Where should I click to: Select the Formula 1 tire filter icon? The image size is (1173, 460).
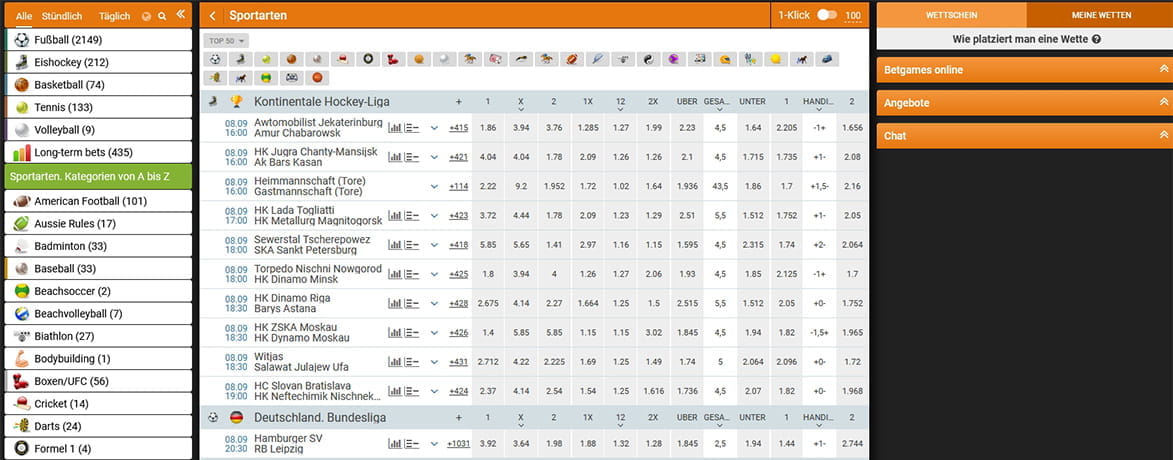[368, 59]
